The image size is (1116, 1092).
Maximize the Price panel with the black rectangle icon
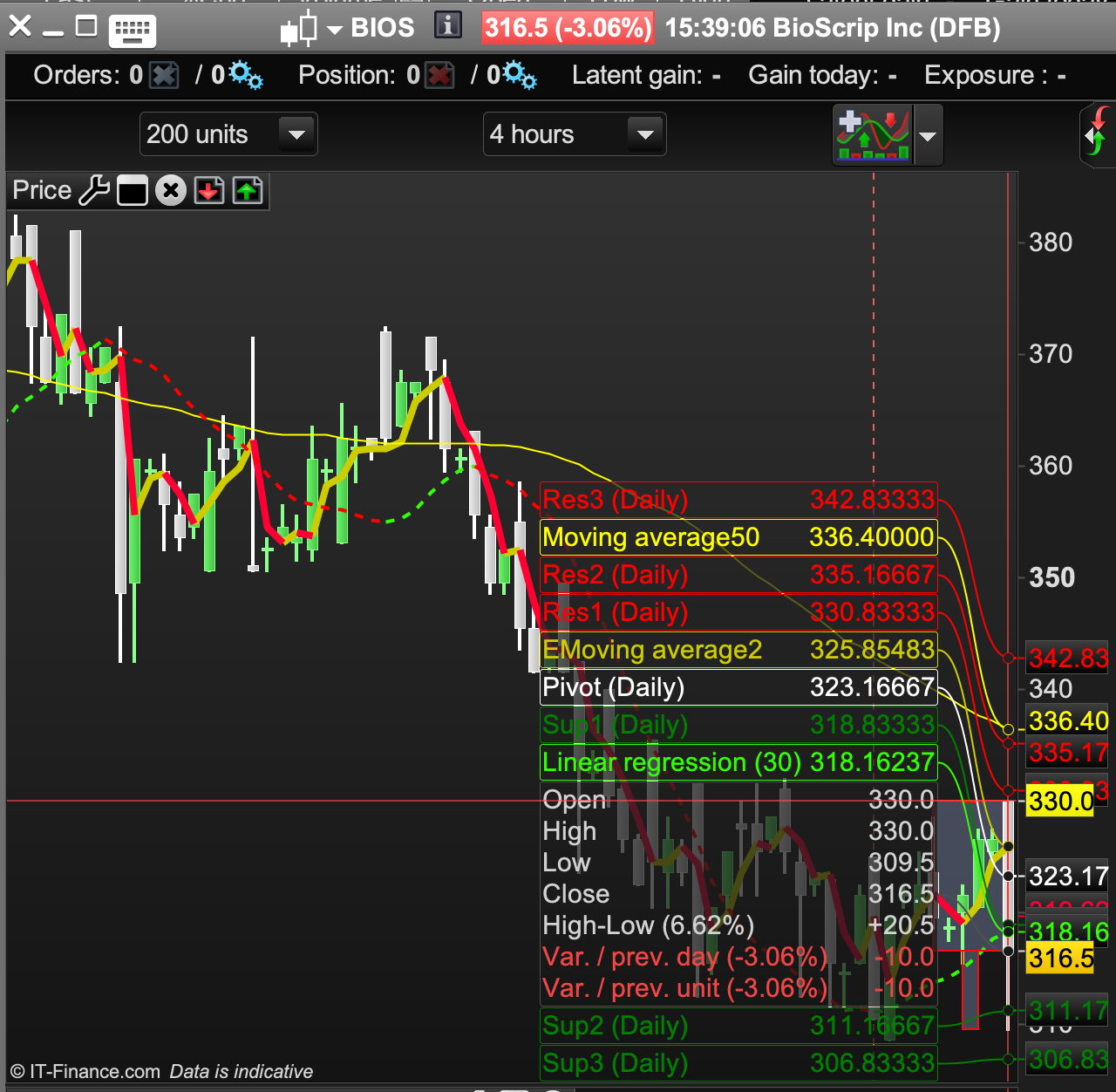coord(132,190)
